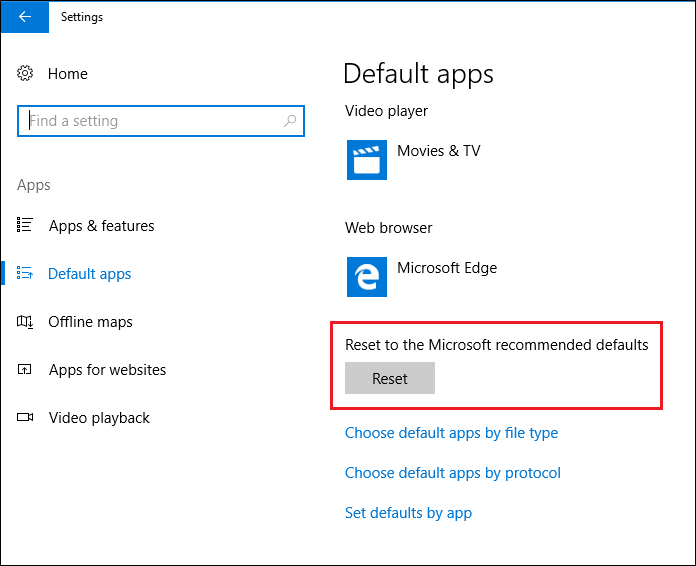
Task: Click the Reset button
Action: [x=390, y=378]
